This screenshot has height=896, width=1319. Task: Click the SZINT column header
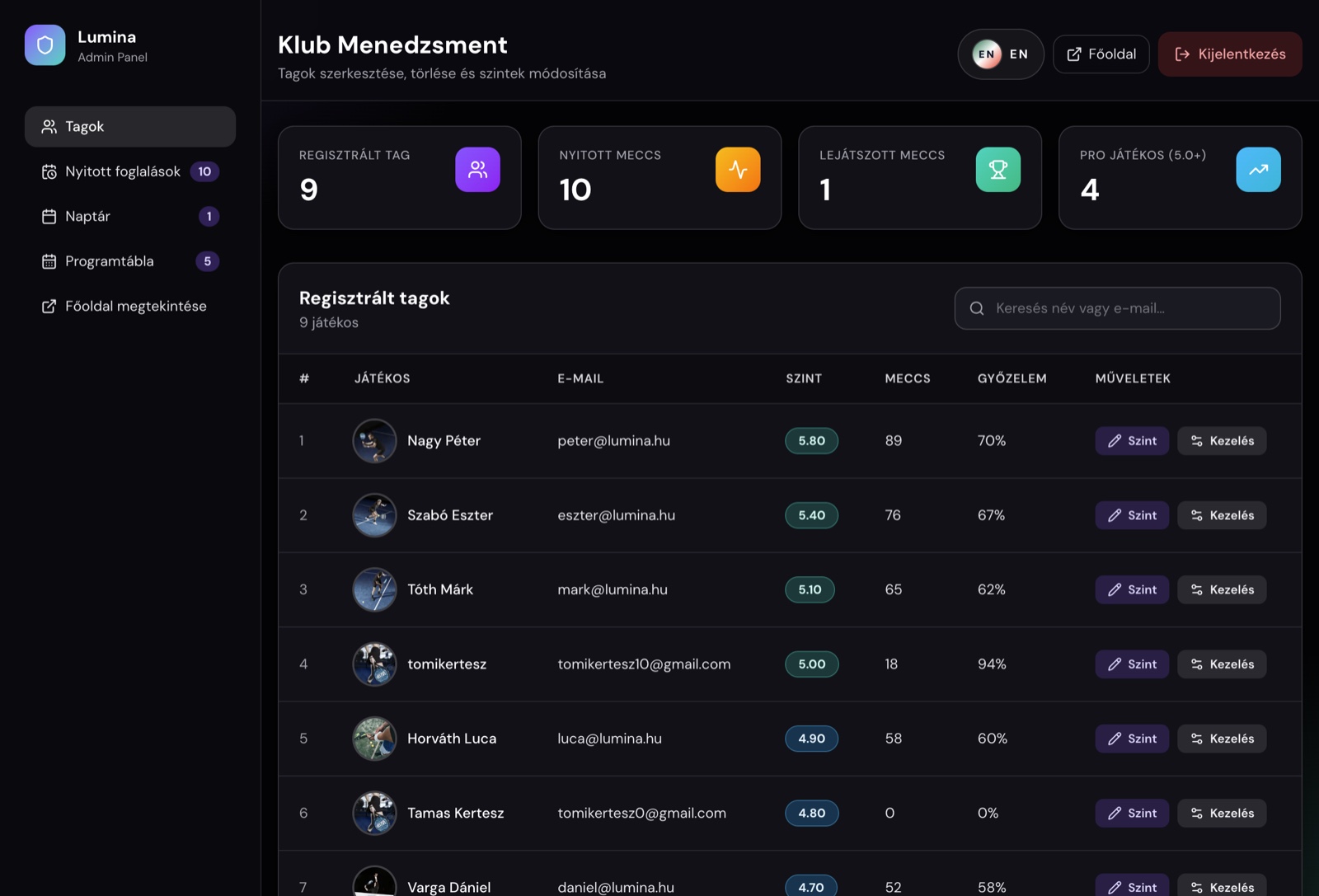coord(804,378)
